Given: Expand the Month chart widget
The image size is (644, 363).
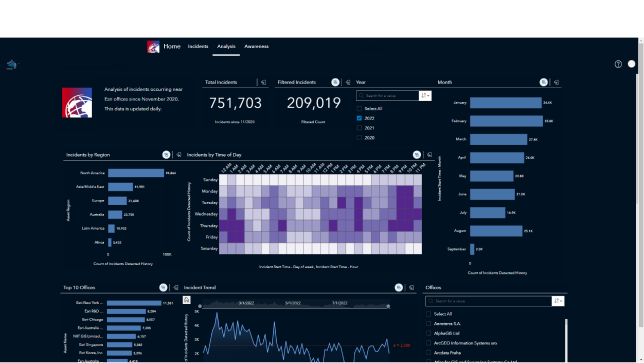Looking at the screenshot, I should point(557,83).
